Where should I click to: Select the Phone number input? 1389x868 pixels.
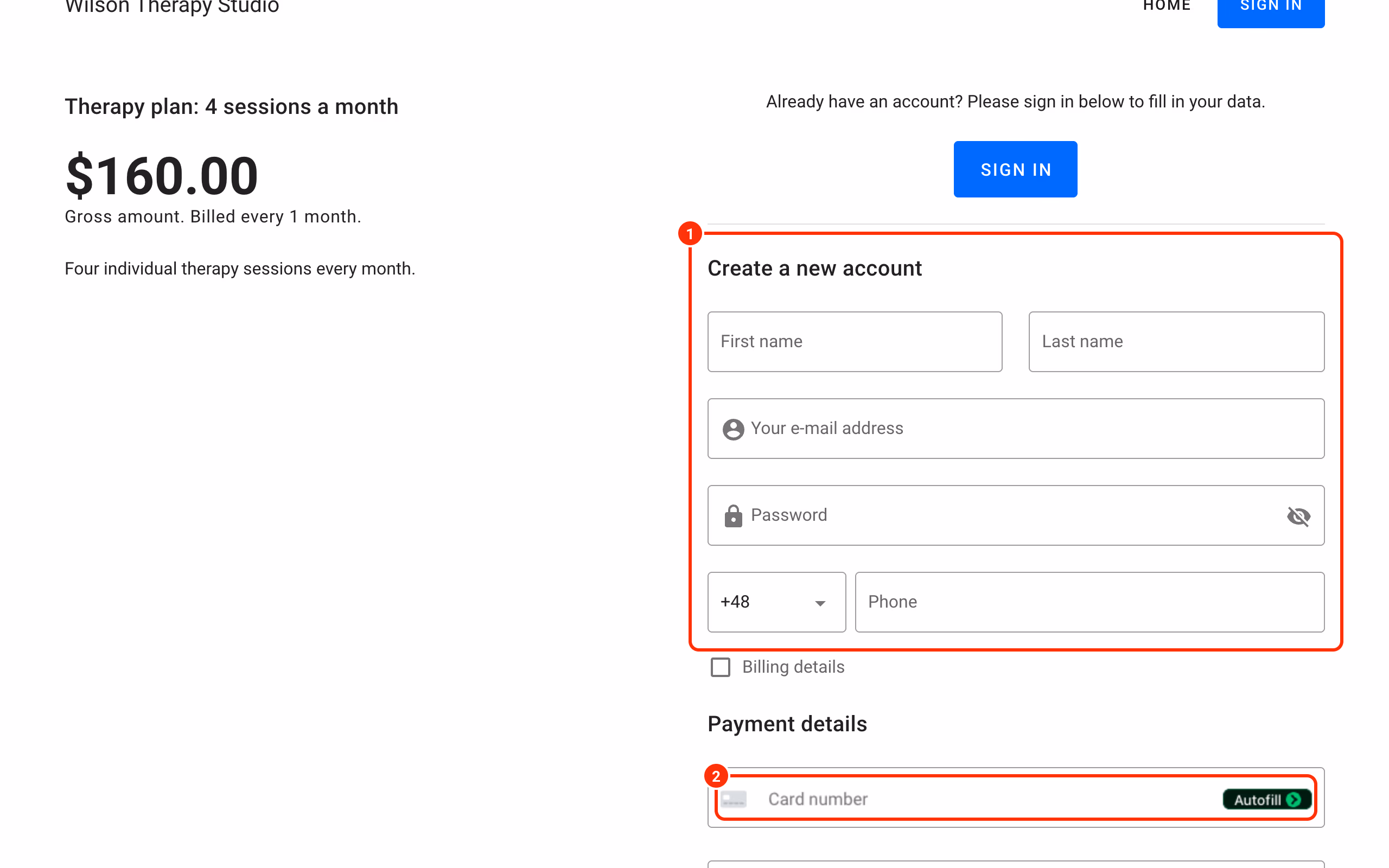pyautogui.click(x=1089, y=602)
